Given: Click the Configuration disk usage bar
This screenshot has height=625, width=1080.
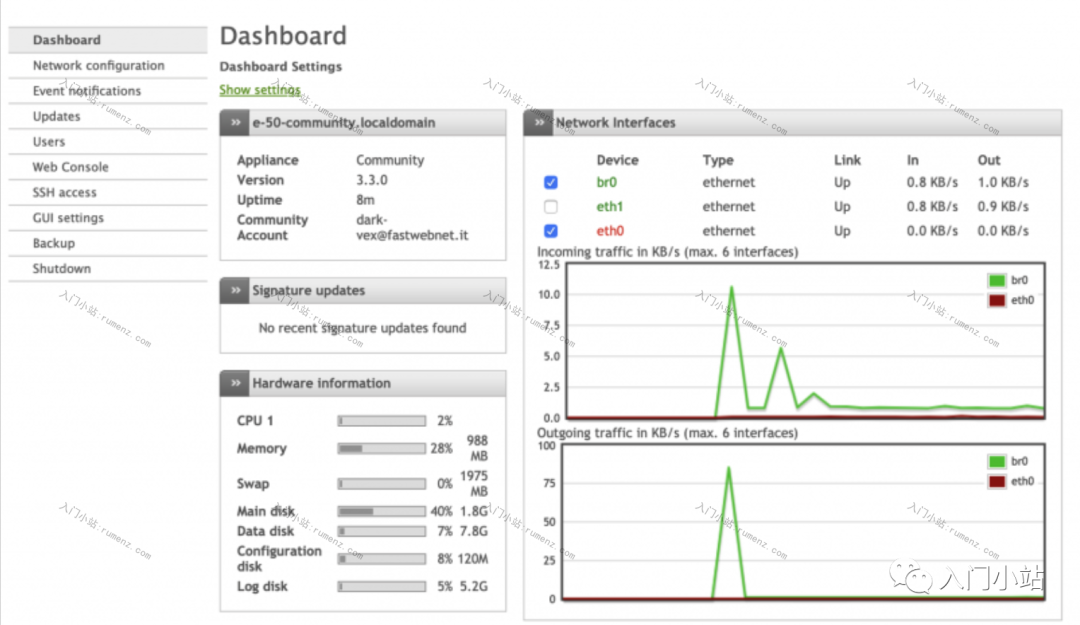Looking at the screenshot, I should click(x=382, y=559).
